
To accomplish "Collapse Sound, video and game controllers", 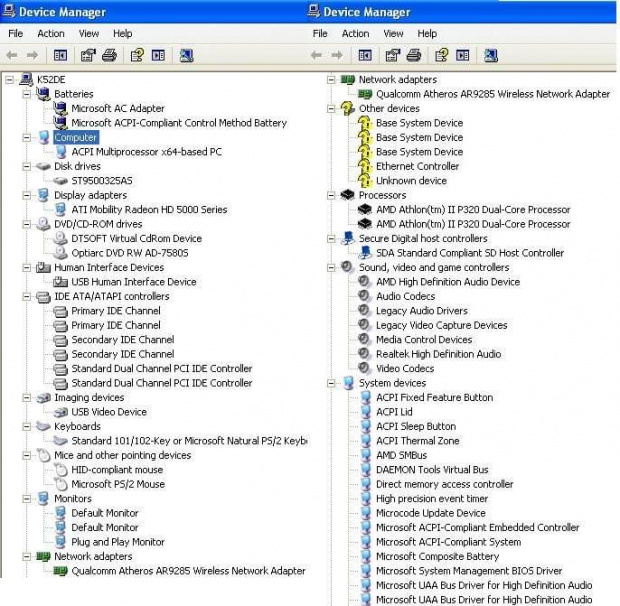I will [x=331, y=268].
